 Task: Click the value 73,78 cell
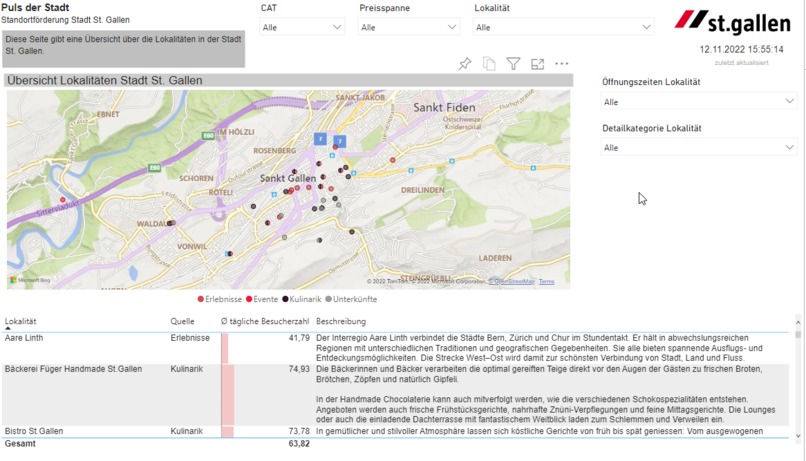click(x=299, y=431)
